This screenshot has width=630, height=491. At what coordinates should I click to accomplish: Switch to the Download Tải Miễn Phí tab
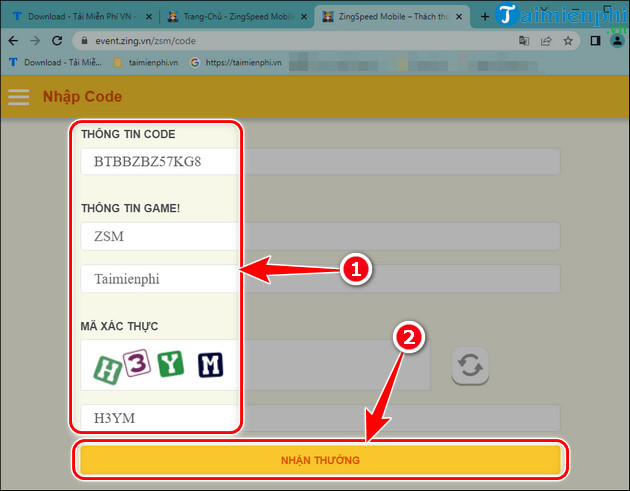(x=75, y=17)
